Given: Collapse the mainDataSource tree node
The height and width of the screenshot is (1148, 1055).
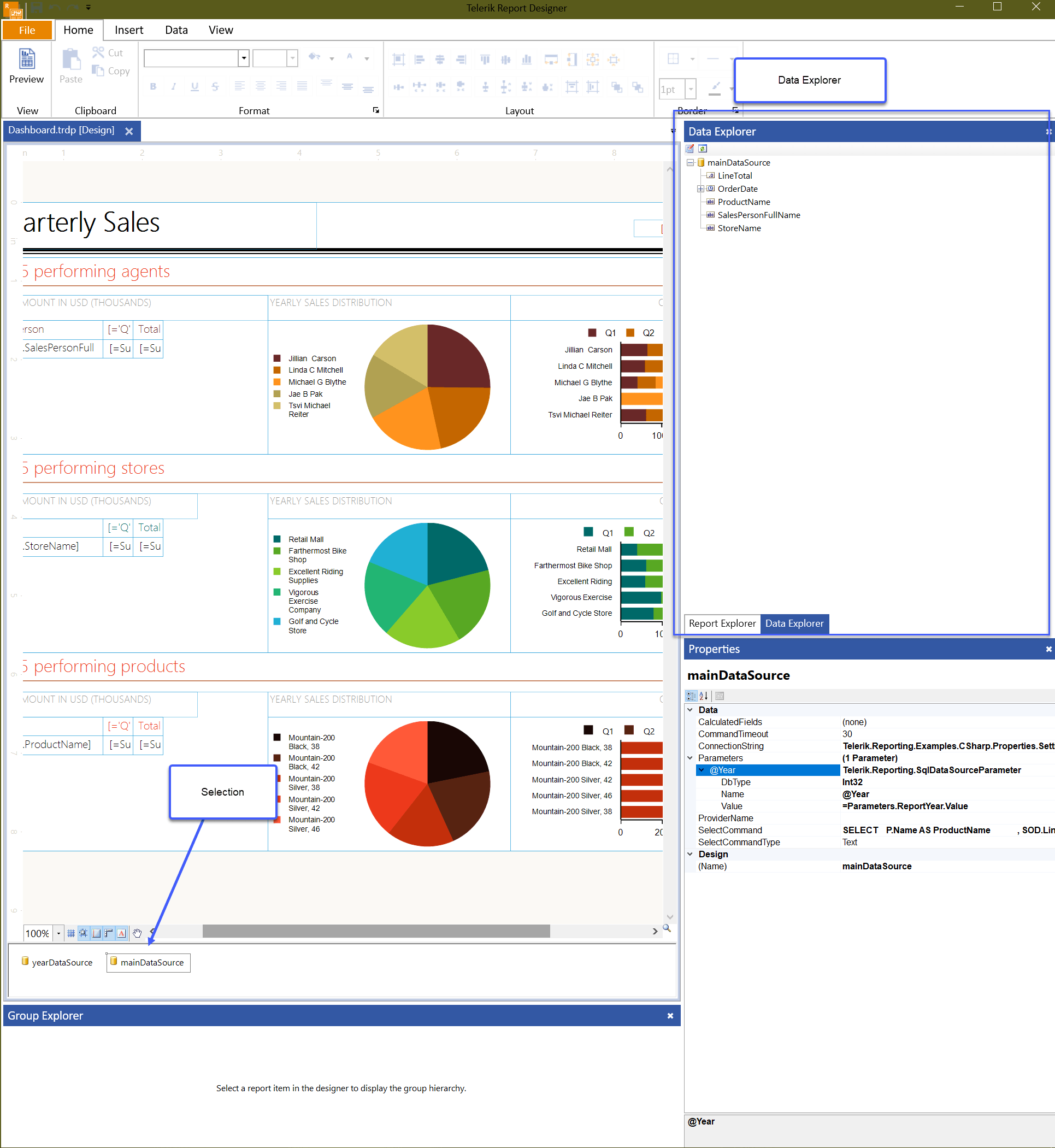Looking at the screenshot, I should click(x=691, y=163).
